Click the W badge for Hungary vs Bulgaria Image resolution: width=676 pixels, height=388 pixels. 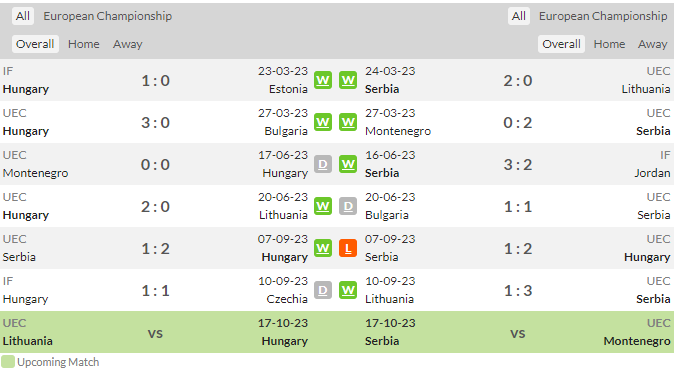click(x=323, y=122)
